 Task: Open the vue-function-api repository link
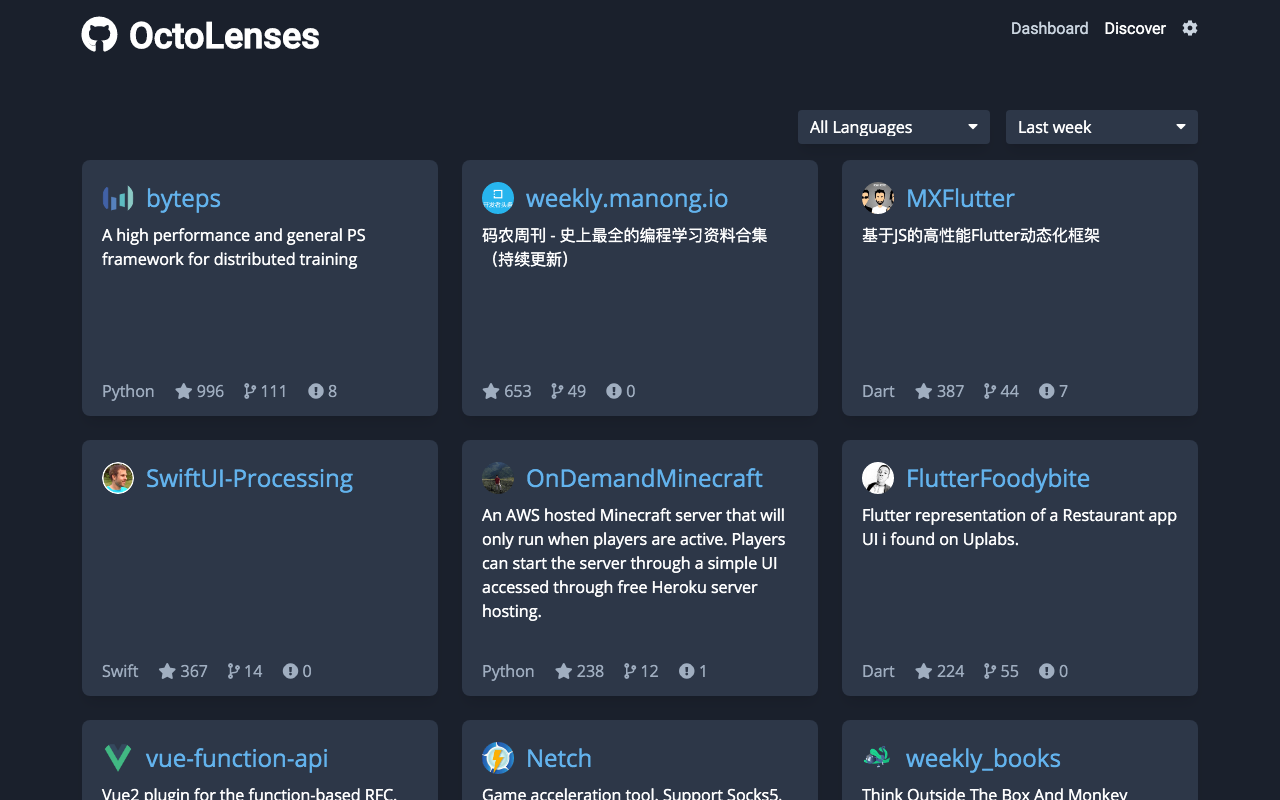click(237, 758)
